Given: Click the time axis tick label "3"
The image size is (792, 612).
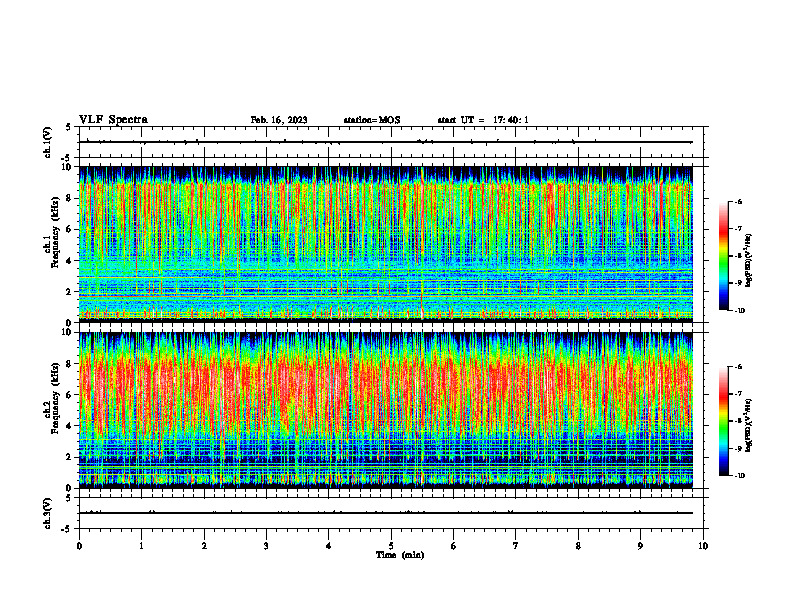Looking at the screenshot, I should 266,546.
